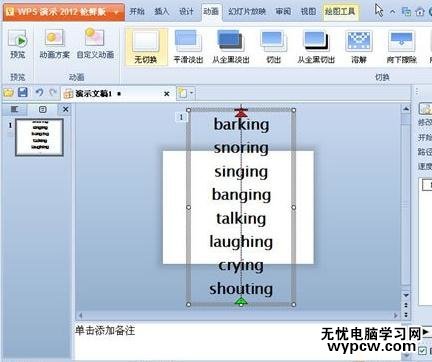432x362 pixels.
Task: Click the open folder icon
Action: point(9,93)
